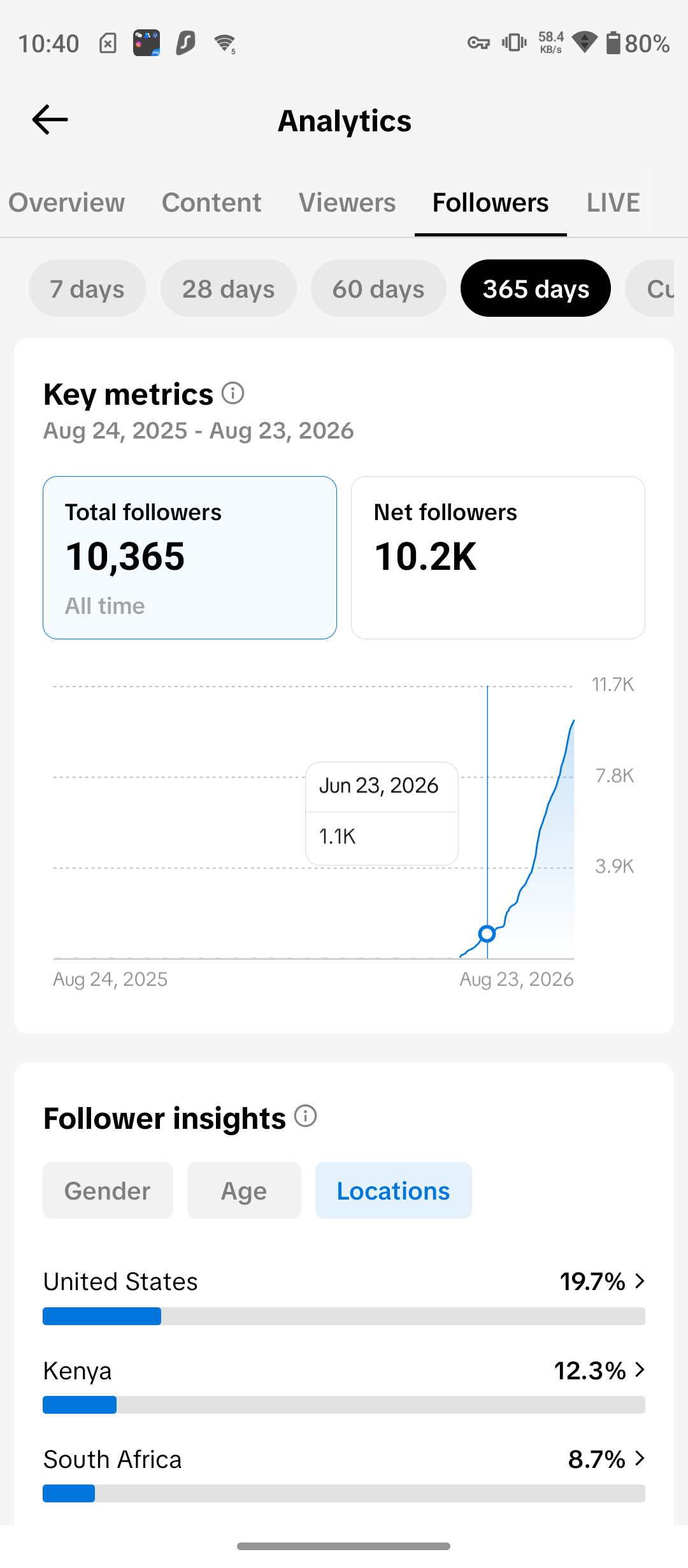Tap the VPN key status icon
This screenshot has height=1568, width=688.
[478, 43]
